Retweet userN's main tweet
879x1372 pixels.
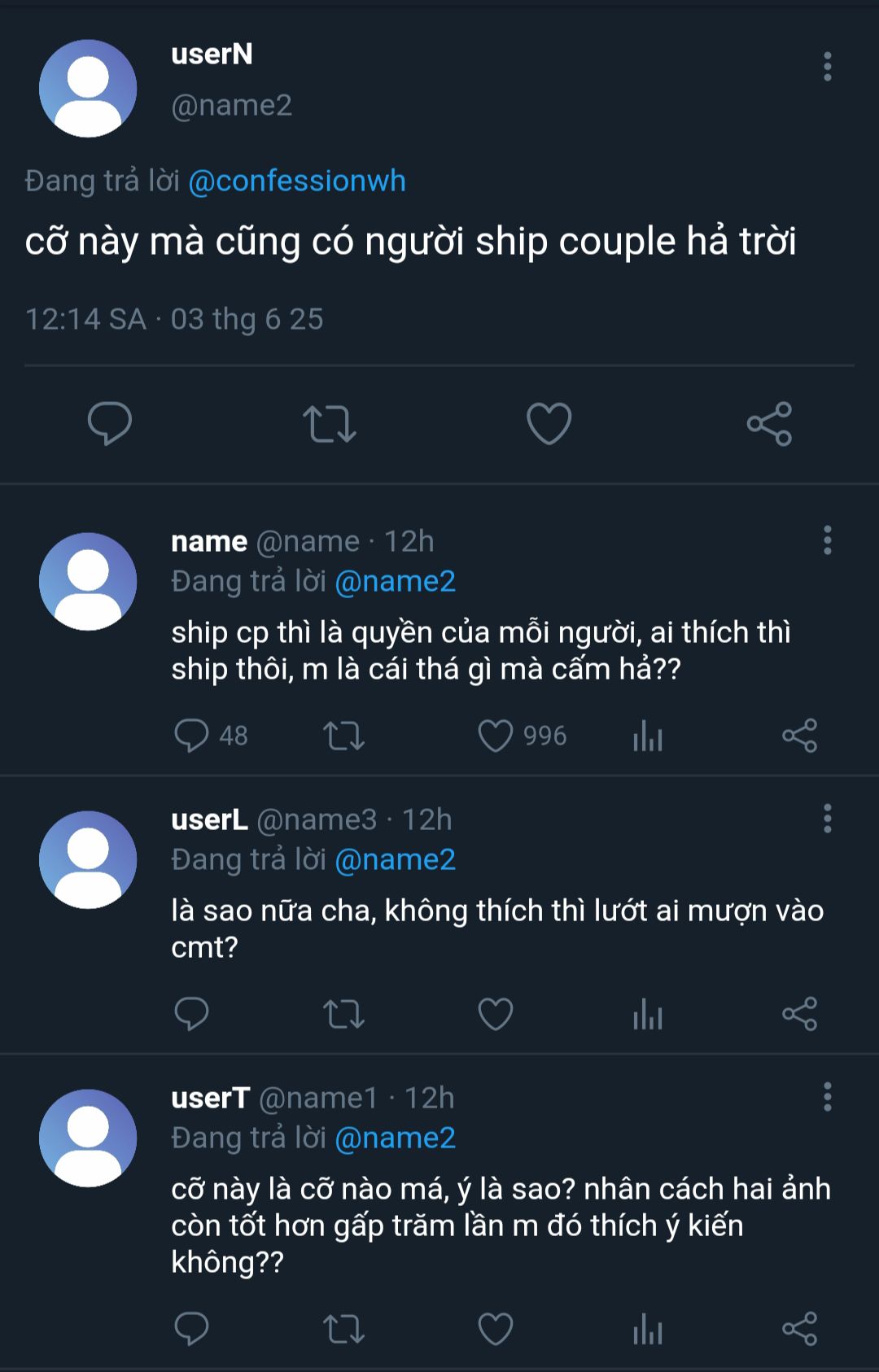coord(329,423)
